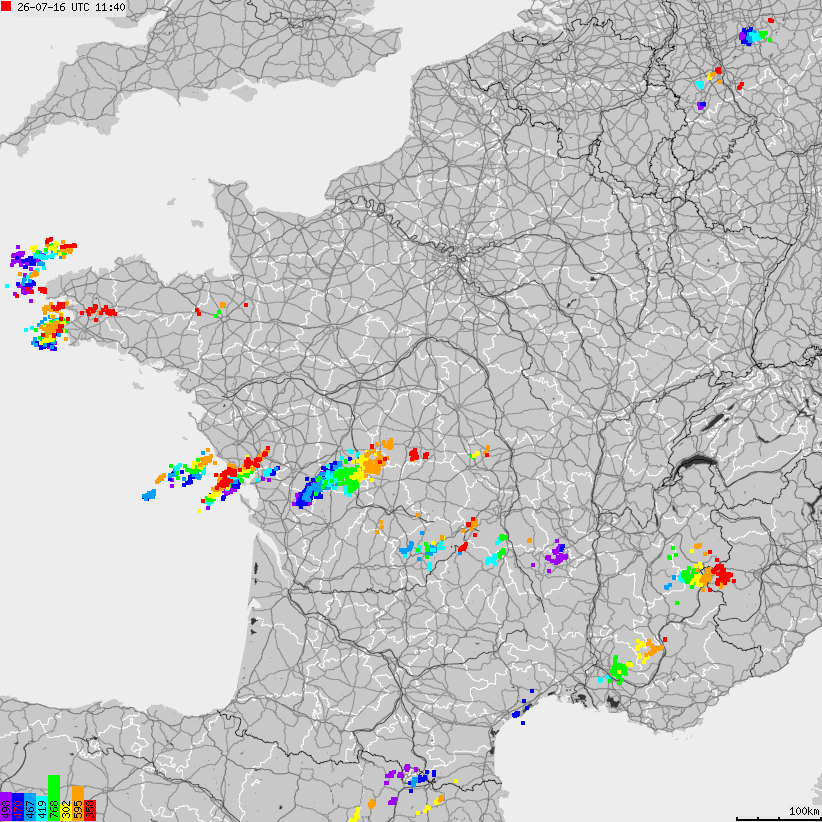The image size is (822, 822).
Task: Click the timestamp text 26-07-16 UTC 11:40
Action: click(71, 7)
